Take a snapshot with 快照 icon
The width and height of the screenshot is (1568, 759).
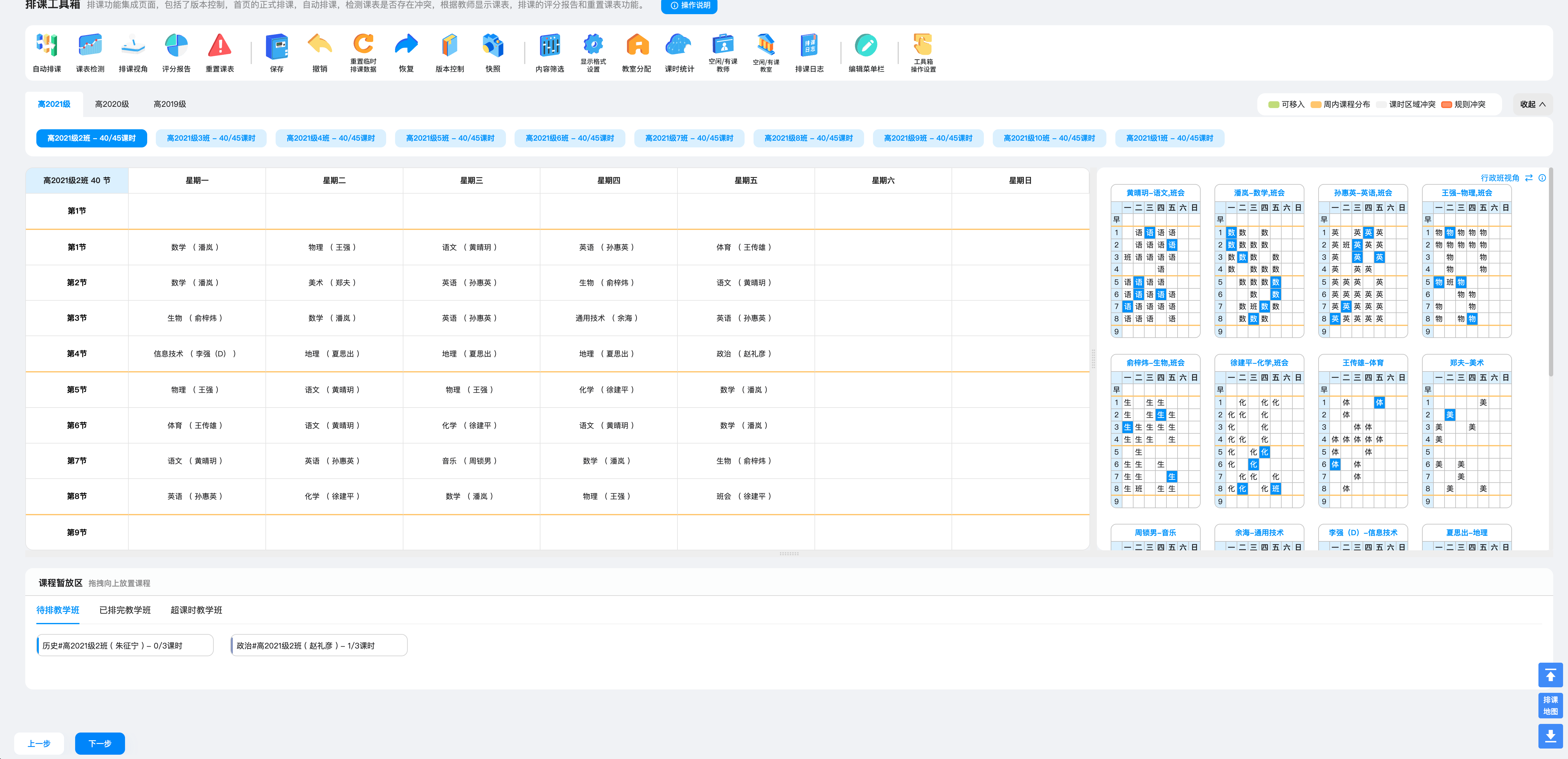(x=493, y=45)
